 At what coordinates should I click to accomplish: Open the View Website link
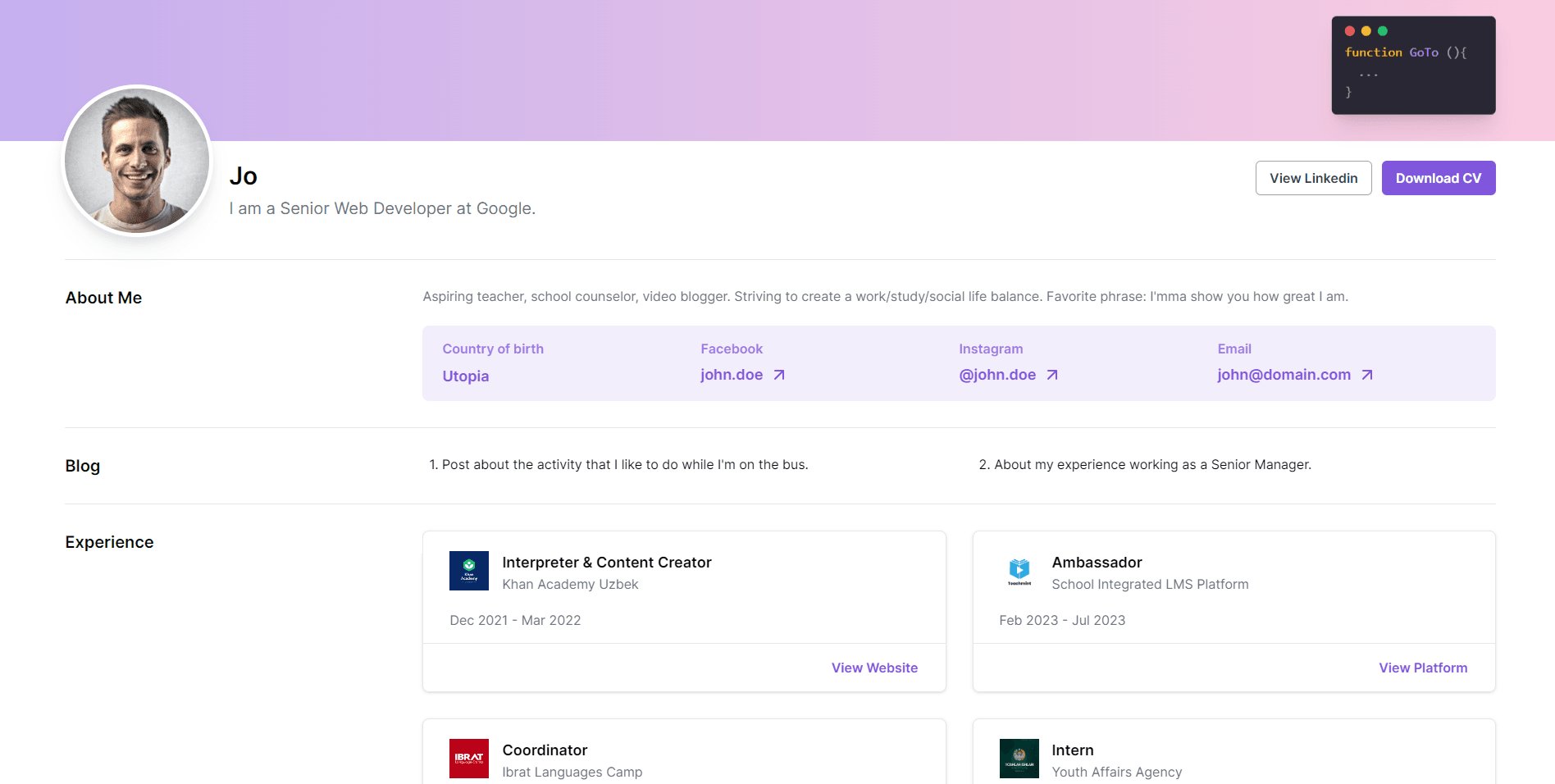click(874, 668)
